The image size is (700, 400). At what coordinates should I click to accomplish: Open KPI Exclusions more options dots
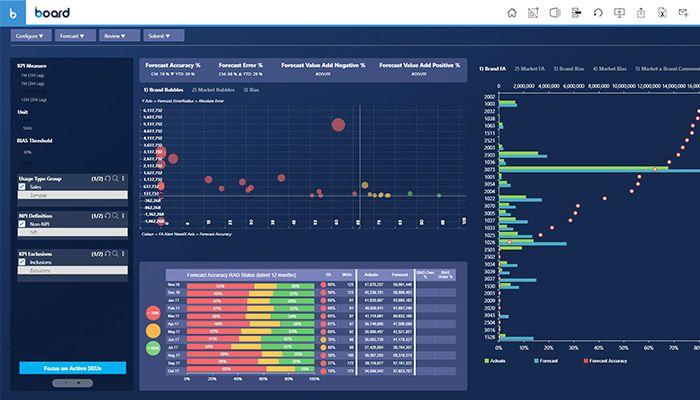(x=123, y=254)
